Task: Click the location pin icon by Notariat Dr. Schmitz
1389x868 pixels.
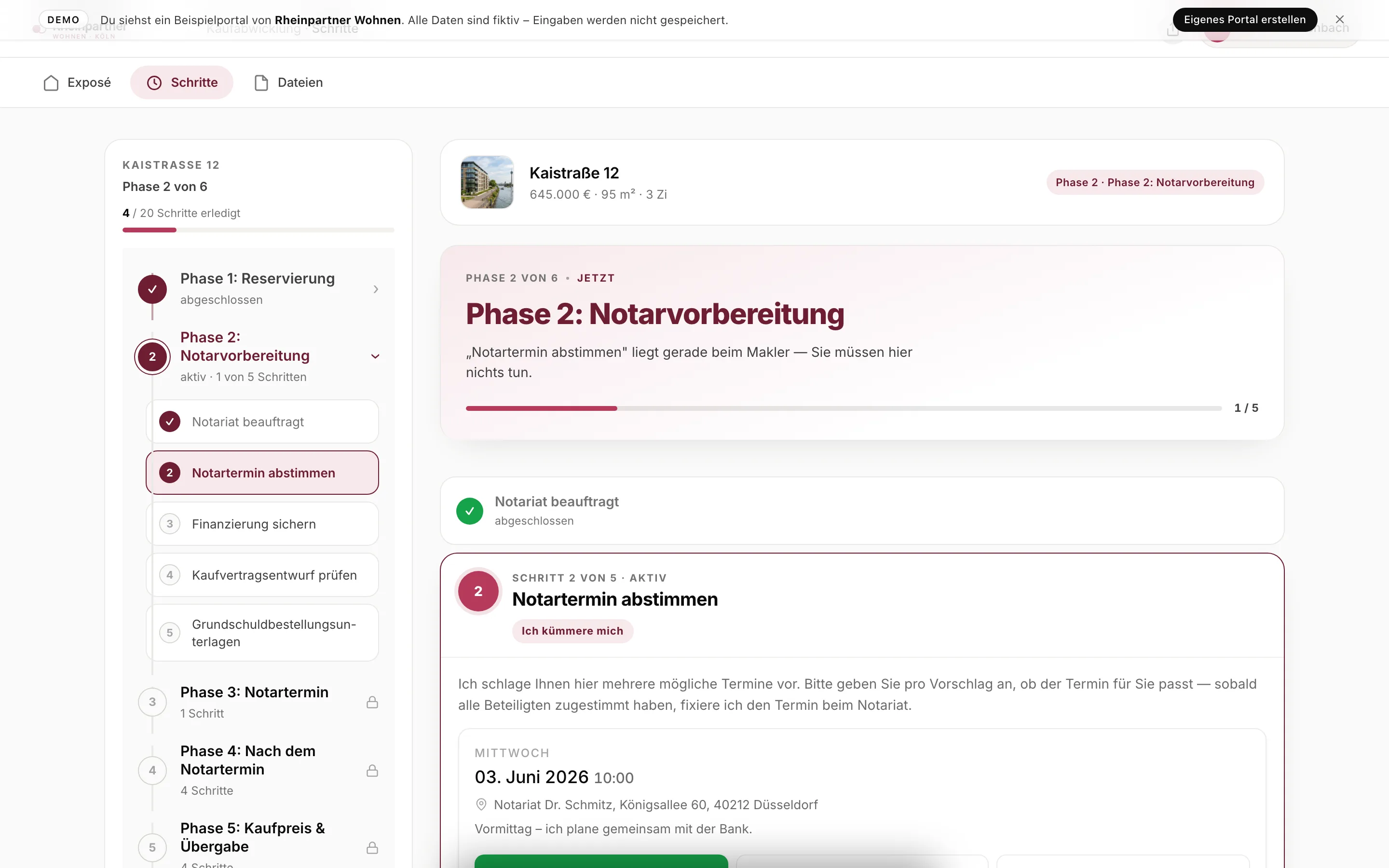Action: (x=481, y=805)
